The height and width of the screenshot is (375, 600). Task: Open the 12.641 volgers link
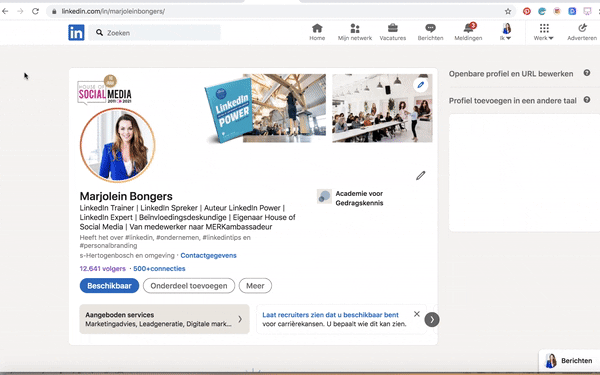coord(103,269)
